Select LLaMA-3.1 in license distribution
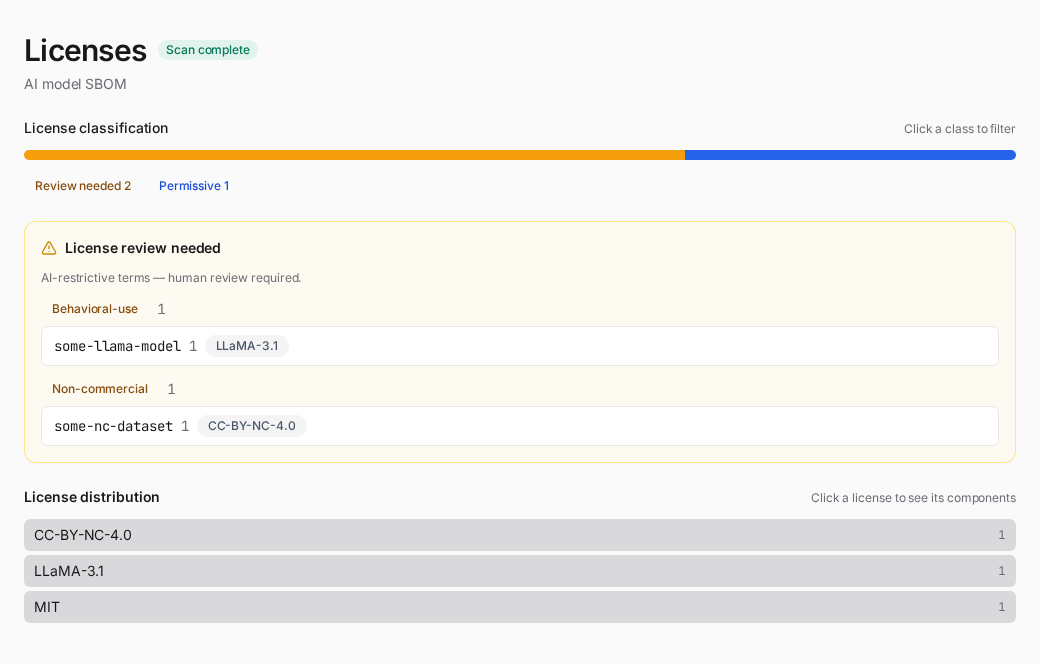This screenshot has width=1040, height=664. 520,570
